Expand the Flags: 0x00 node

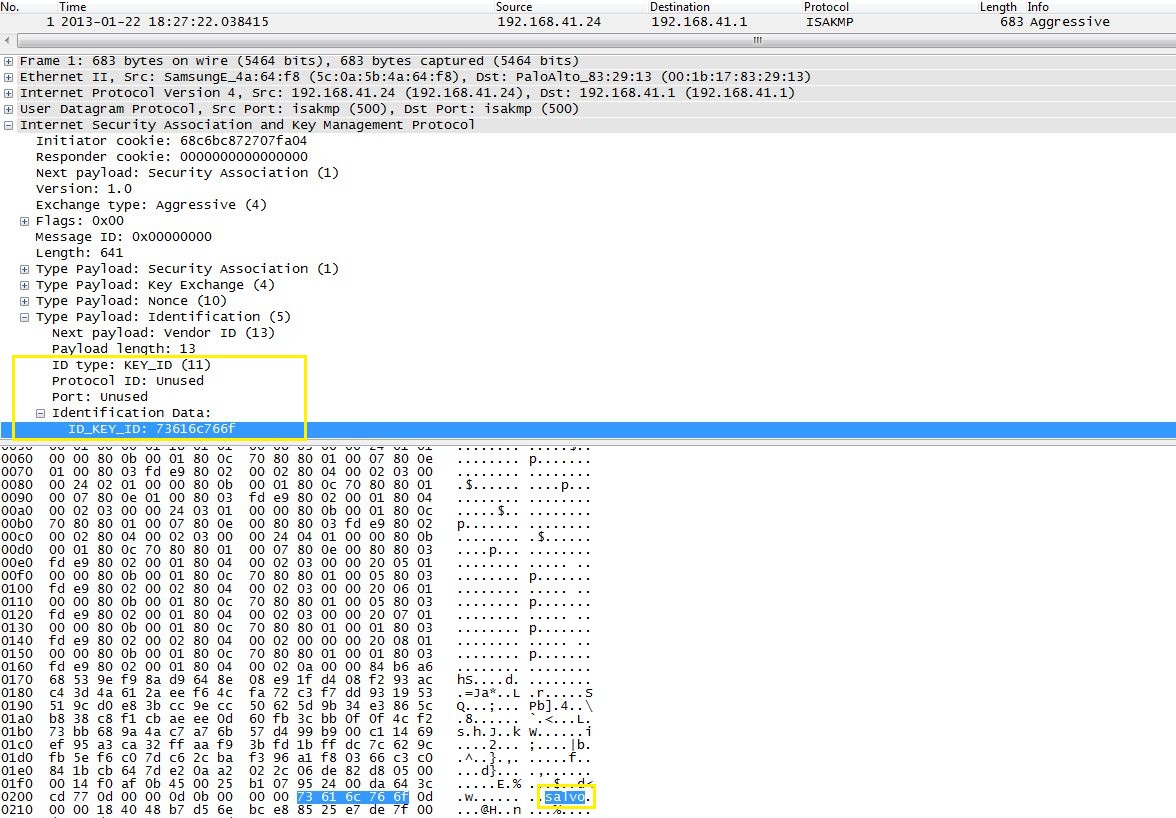[24, 221]
